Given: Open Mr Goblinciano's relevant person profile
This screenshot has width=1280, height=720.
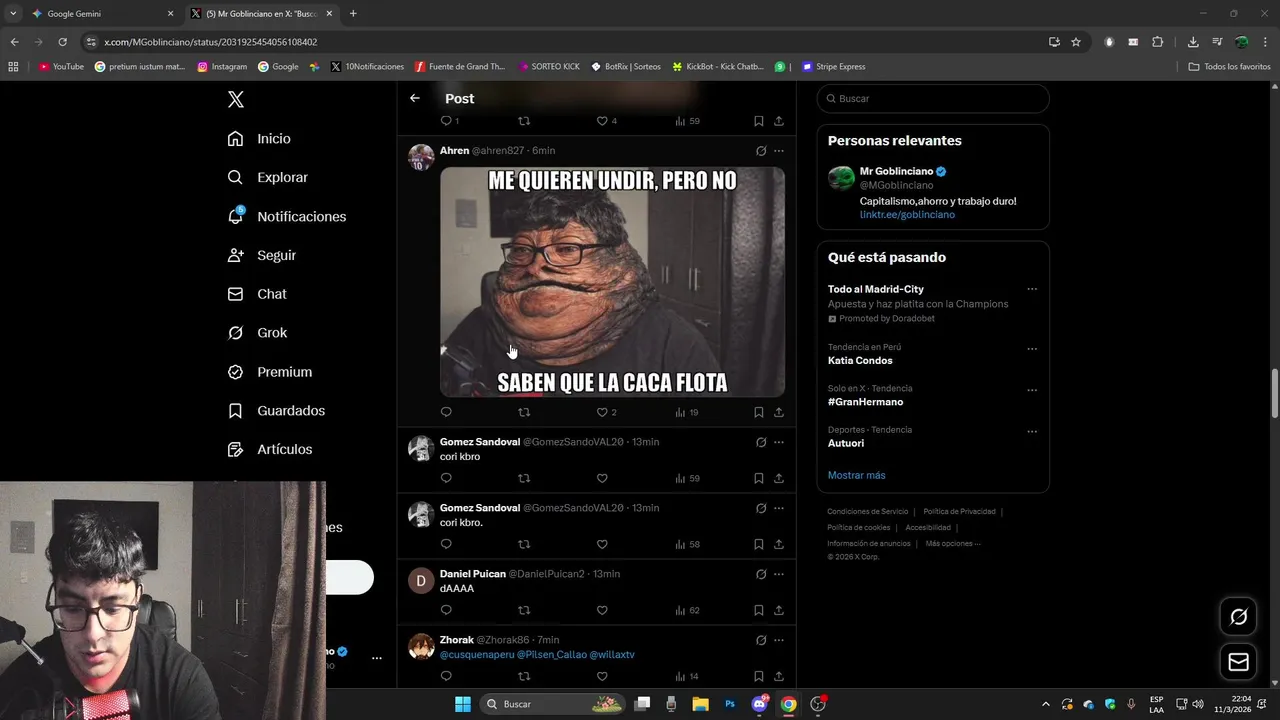Looking at the screenshot, I should (896, 171).
